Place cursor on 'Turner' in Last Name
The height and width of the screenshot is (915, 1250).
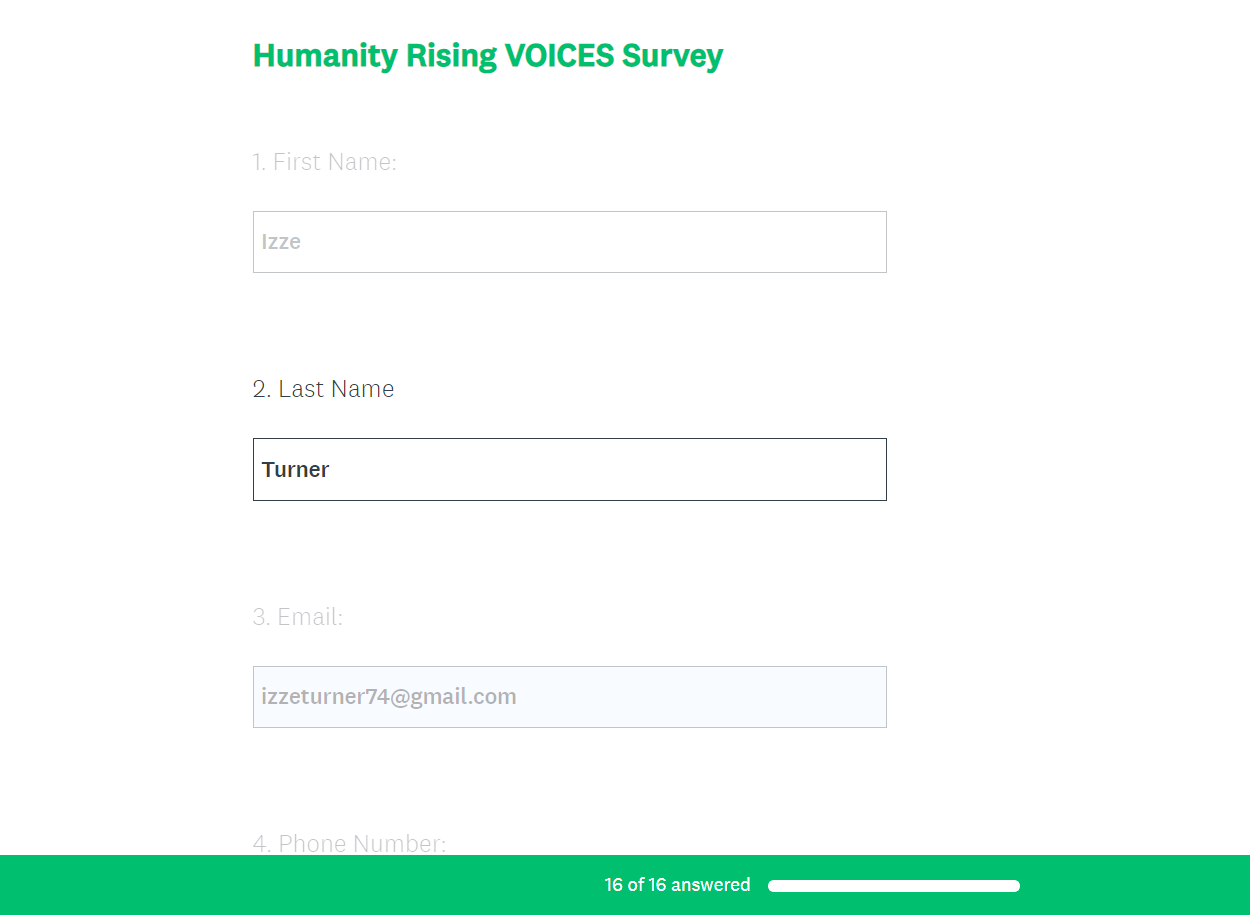pos(296,470)
